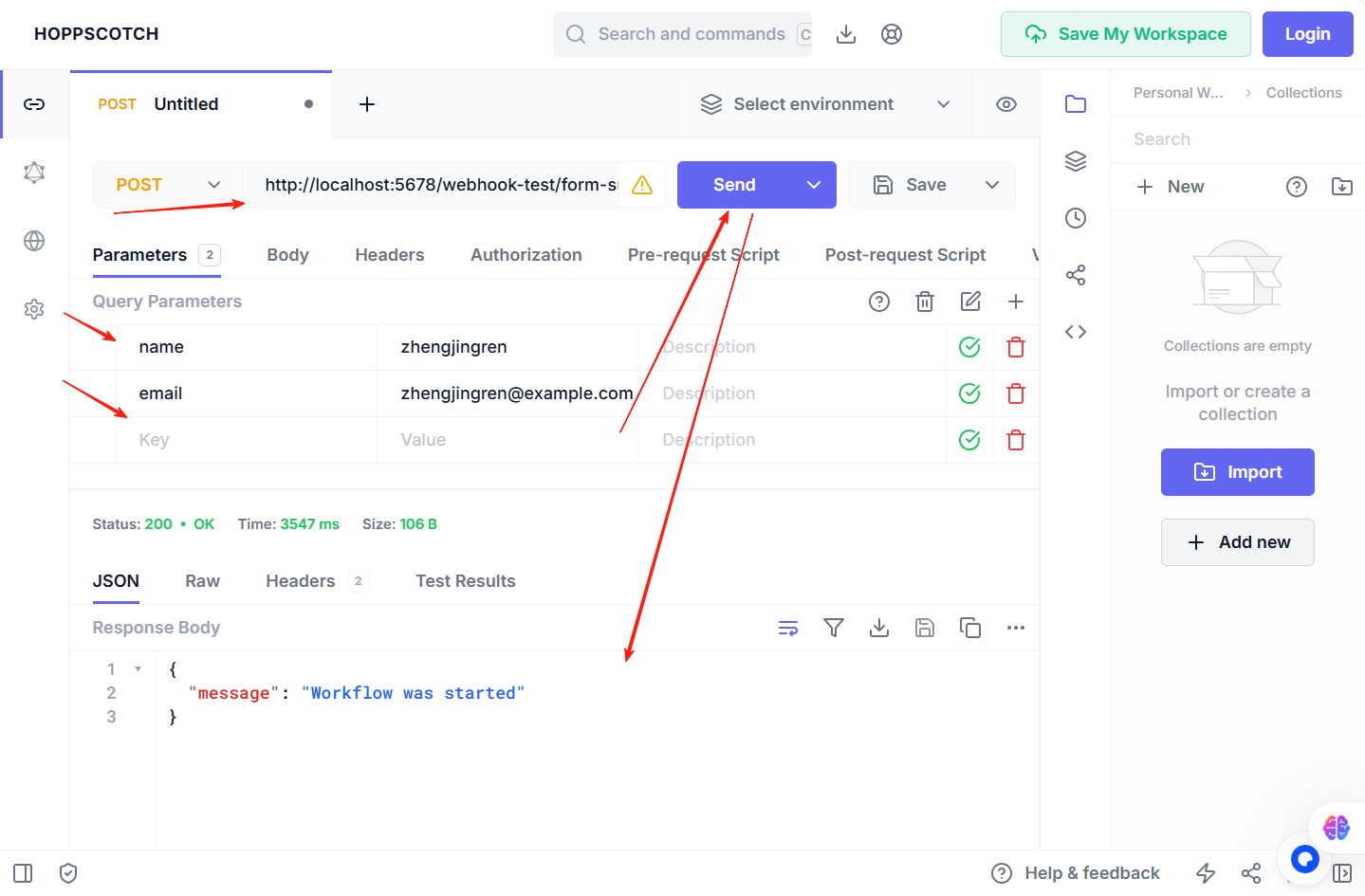This screenshot has width=1365, height=896.
Task: Save response floppy icon
Action: point(925,628)
